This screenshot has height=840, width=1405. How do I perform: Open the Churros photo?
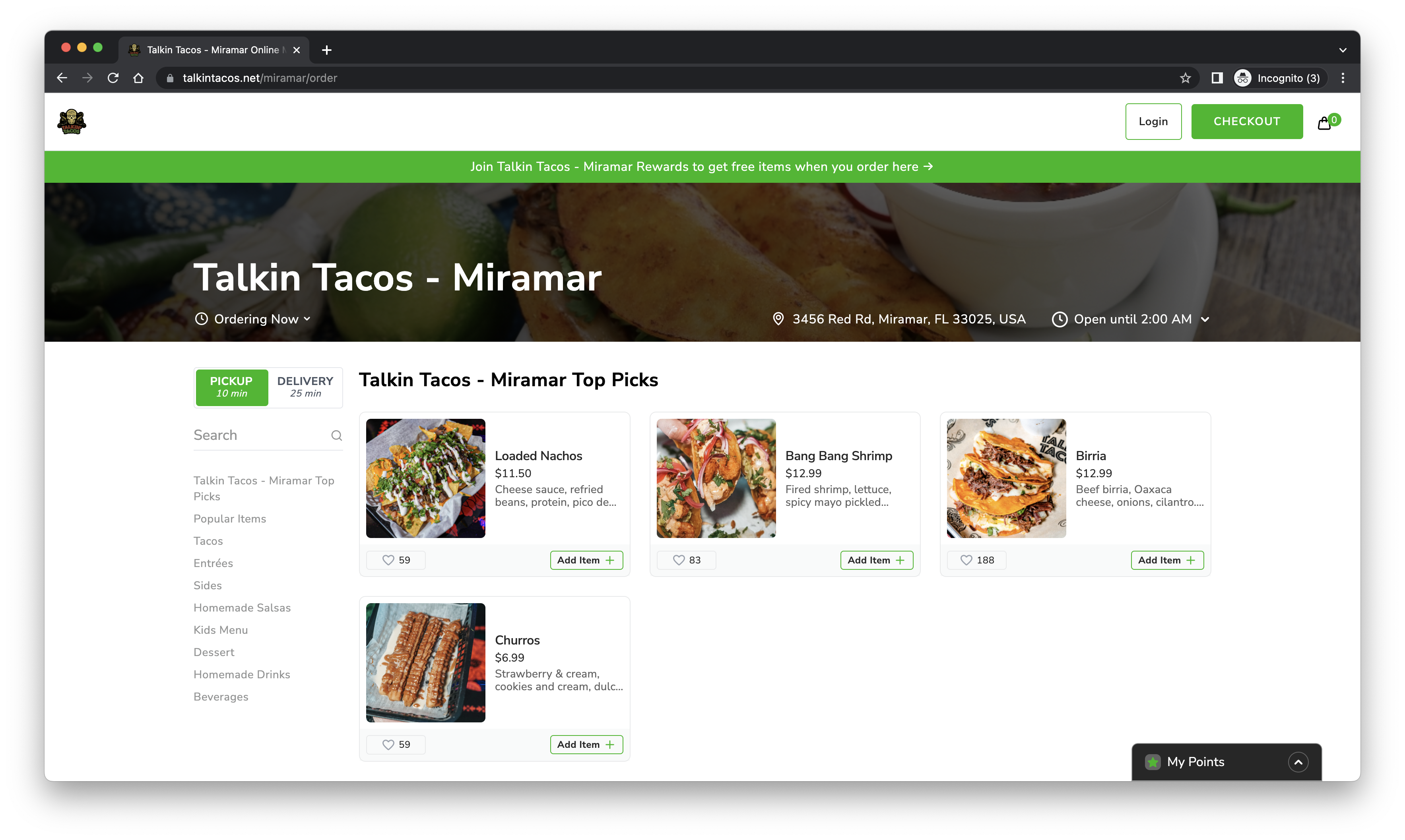tap(425, 663)
